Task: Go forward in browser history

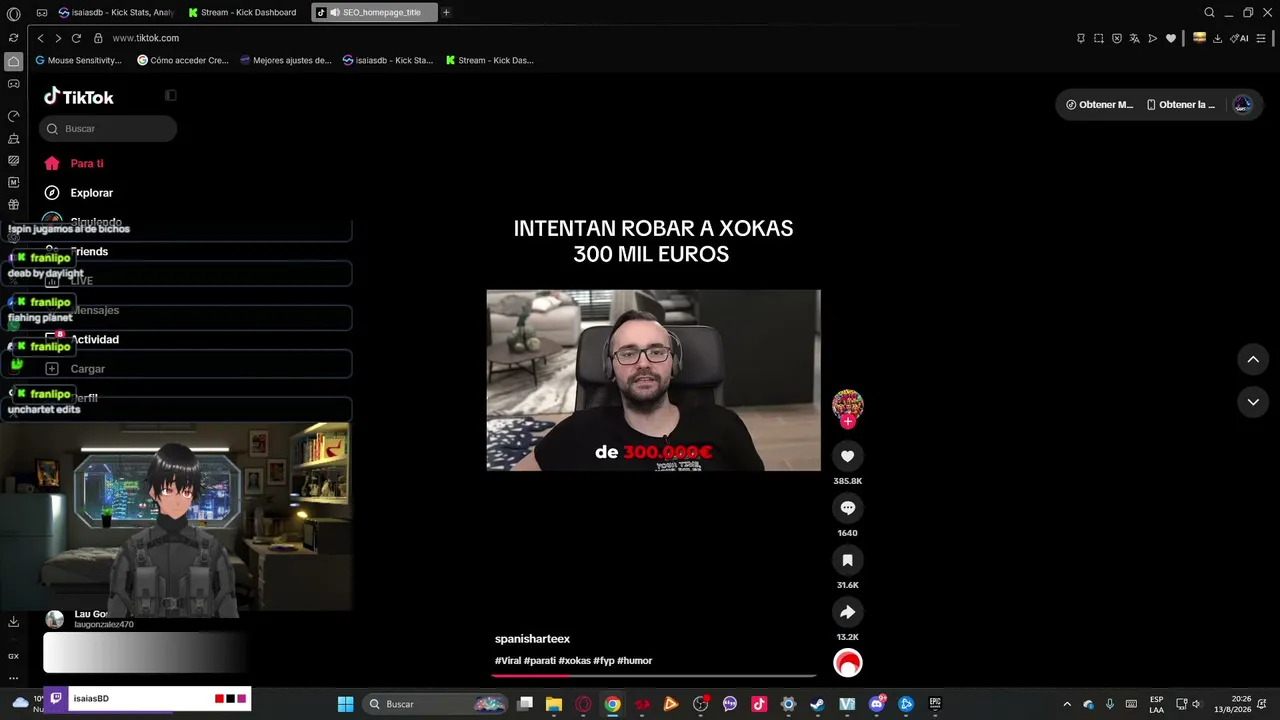Action: pyautogui.click(x=58, y=38)
